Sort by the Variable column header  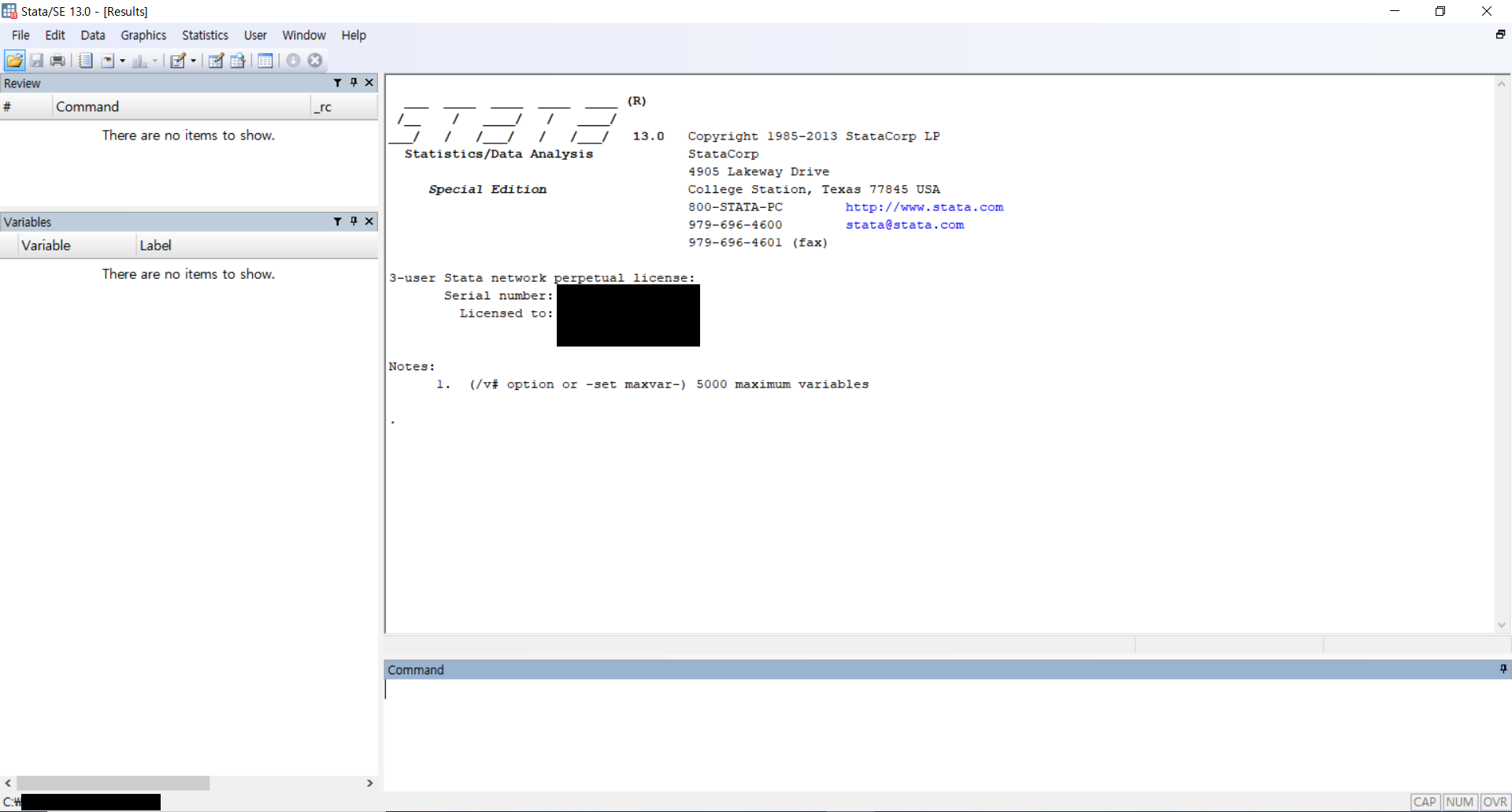point(76,245)
